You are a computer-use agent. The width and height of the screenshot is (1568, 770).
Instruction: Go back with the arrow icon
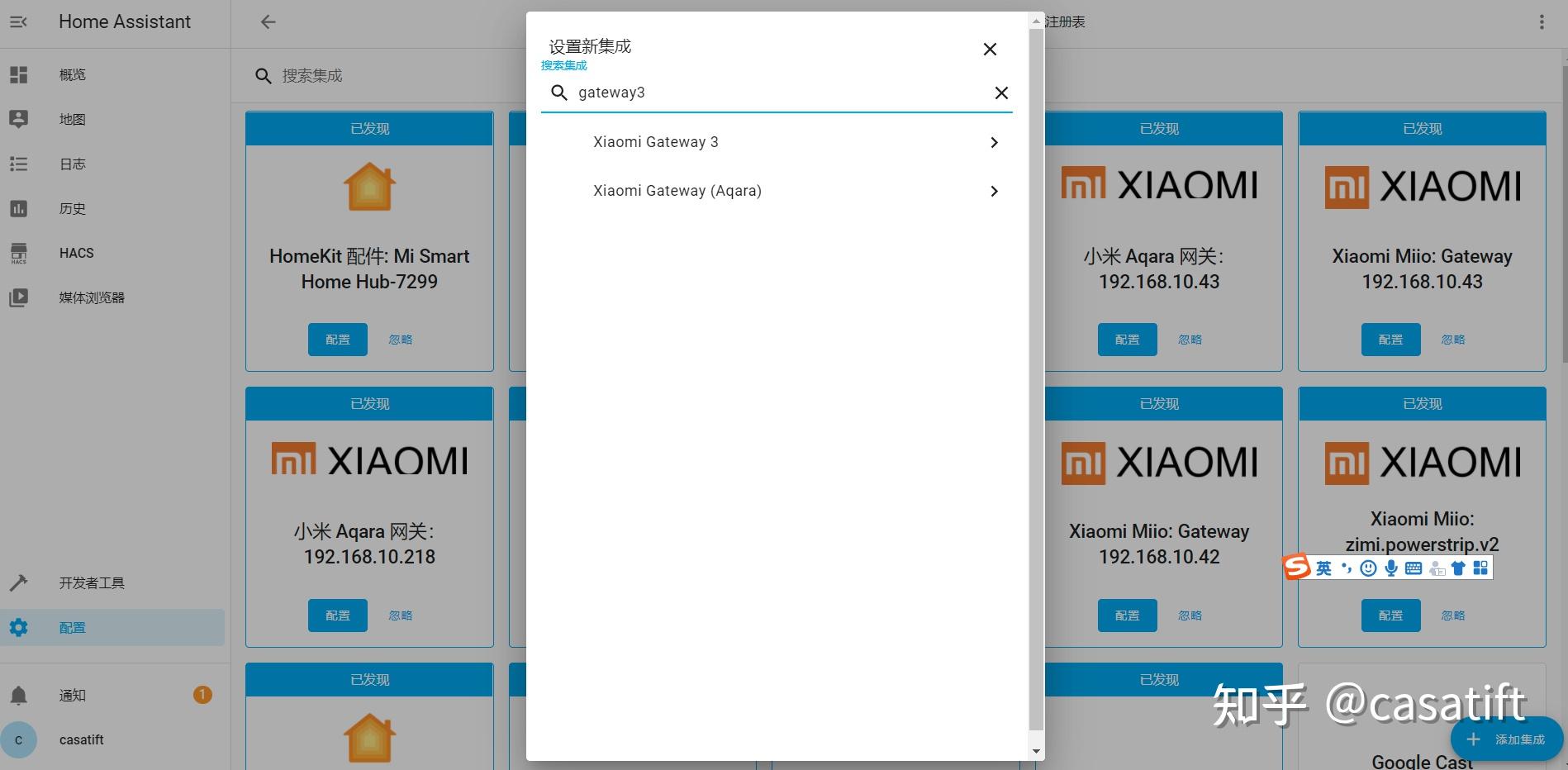(x=268, y=22)
